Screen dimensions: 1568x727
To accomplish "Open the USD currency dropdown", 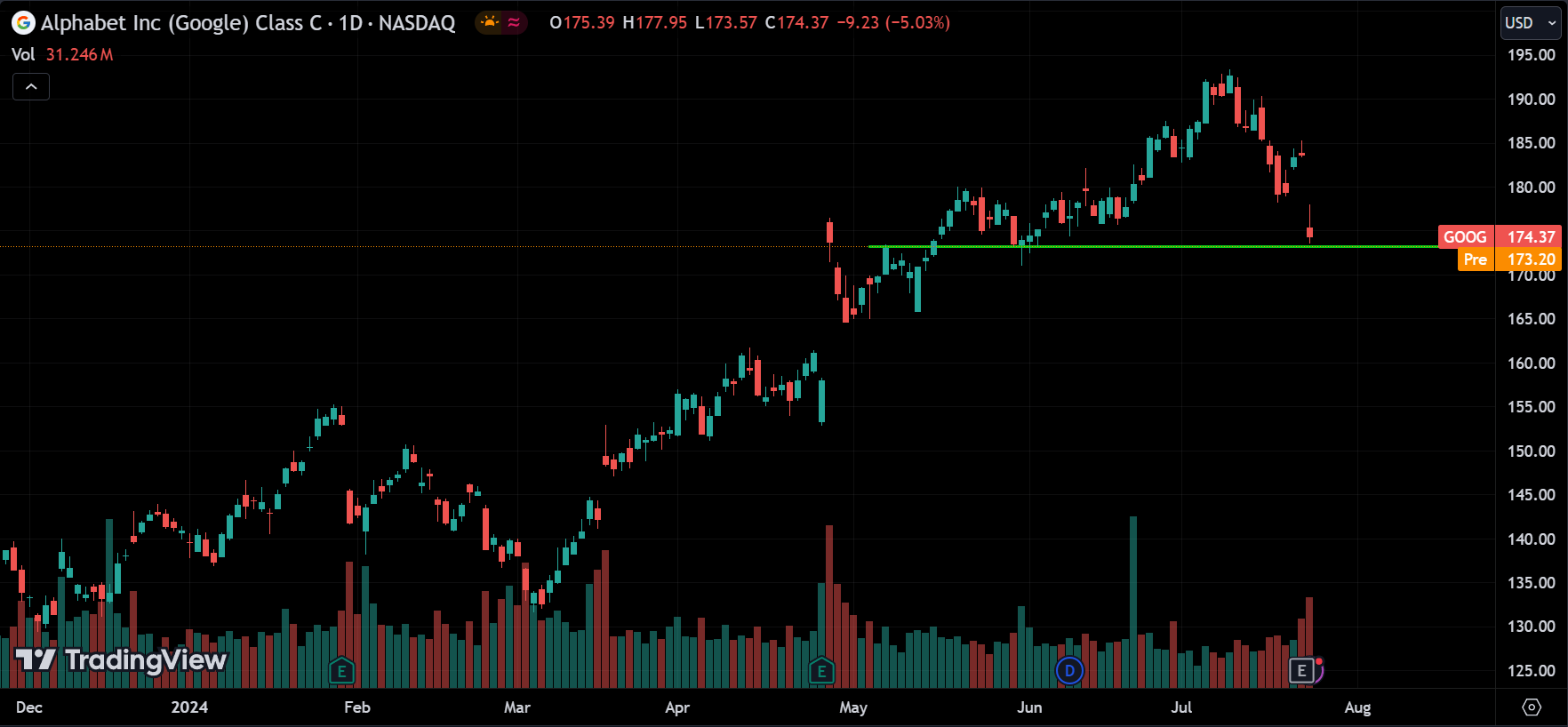I will click(x=1531, y=23).
